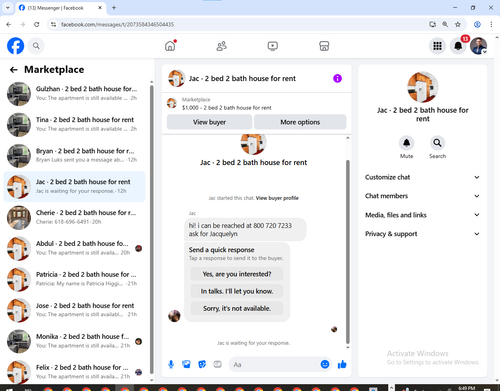Choose a sticker icon in composer
The image size is (500, 391).
pos(202,364)
